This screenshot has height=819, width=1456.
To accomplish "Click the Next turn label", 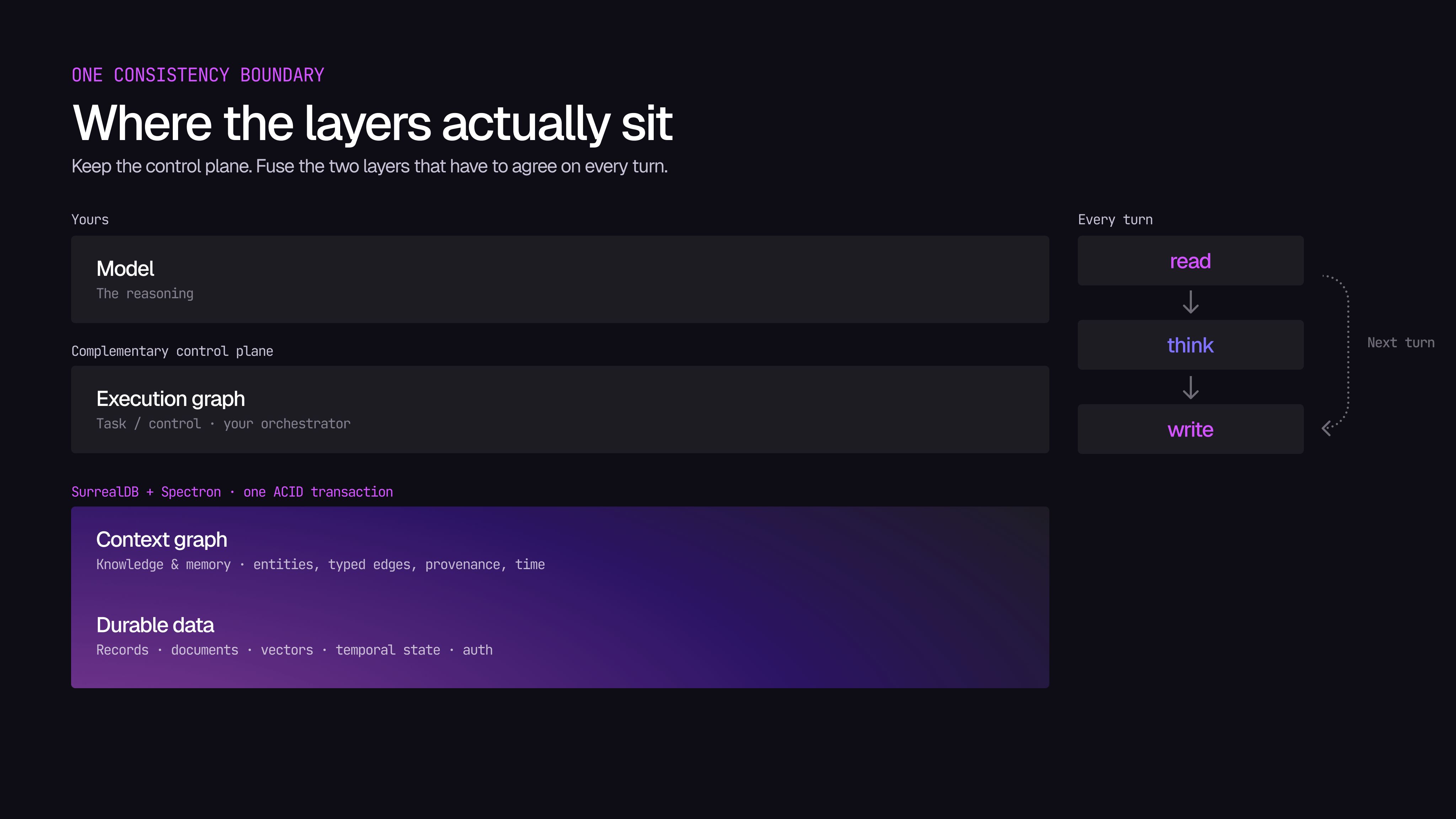I will tap(1401, 343).
